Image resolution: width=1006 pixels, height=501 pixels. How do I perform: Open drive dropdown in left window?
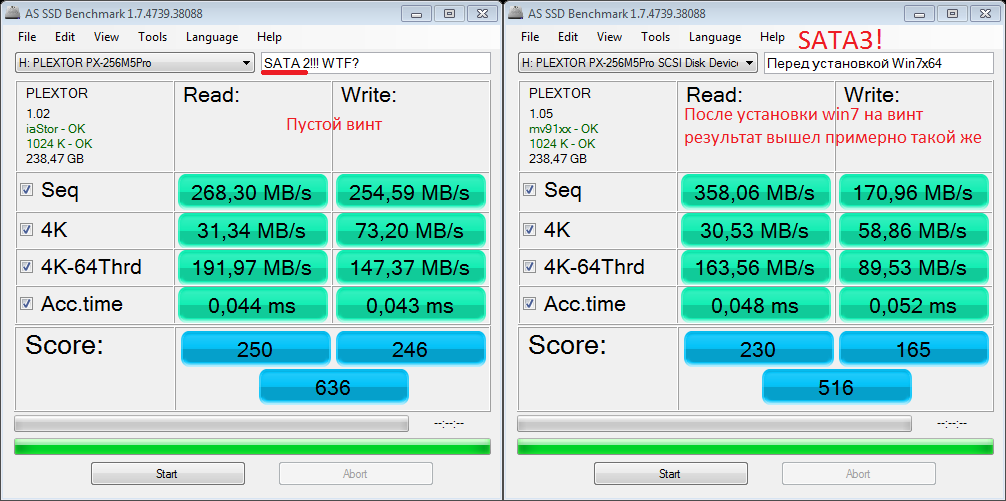(134, 63)
